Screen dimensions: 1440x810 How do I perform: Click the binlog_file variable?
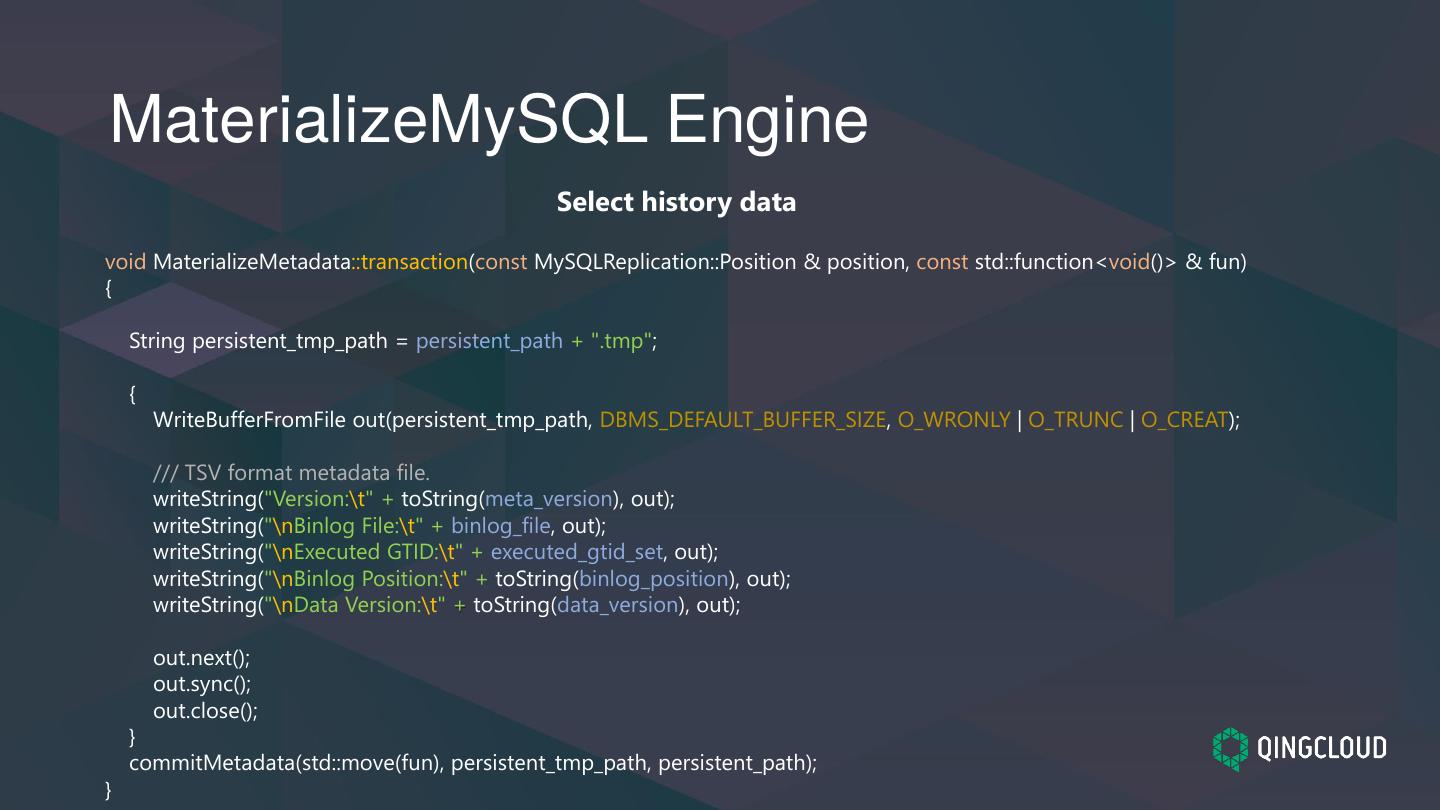click(501, 525)
